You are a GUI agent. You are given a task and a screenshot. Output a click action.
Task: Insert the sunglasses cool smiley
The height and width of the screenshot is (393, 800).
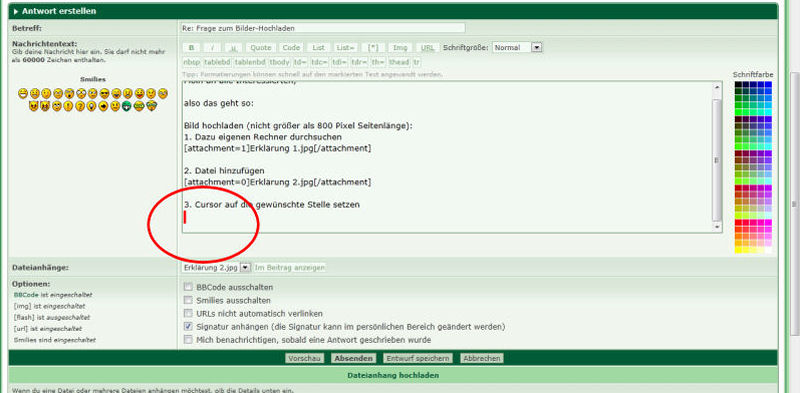coord(104,93)
